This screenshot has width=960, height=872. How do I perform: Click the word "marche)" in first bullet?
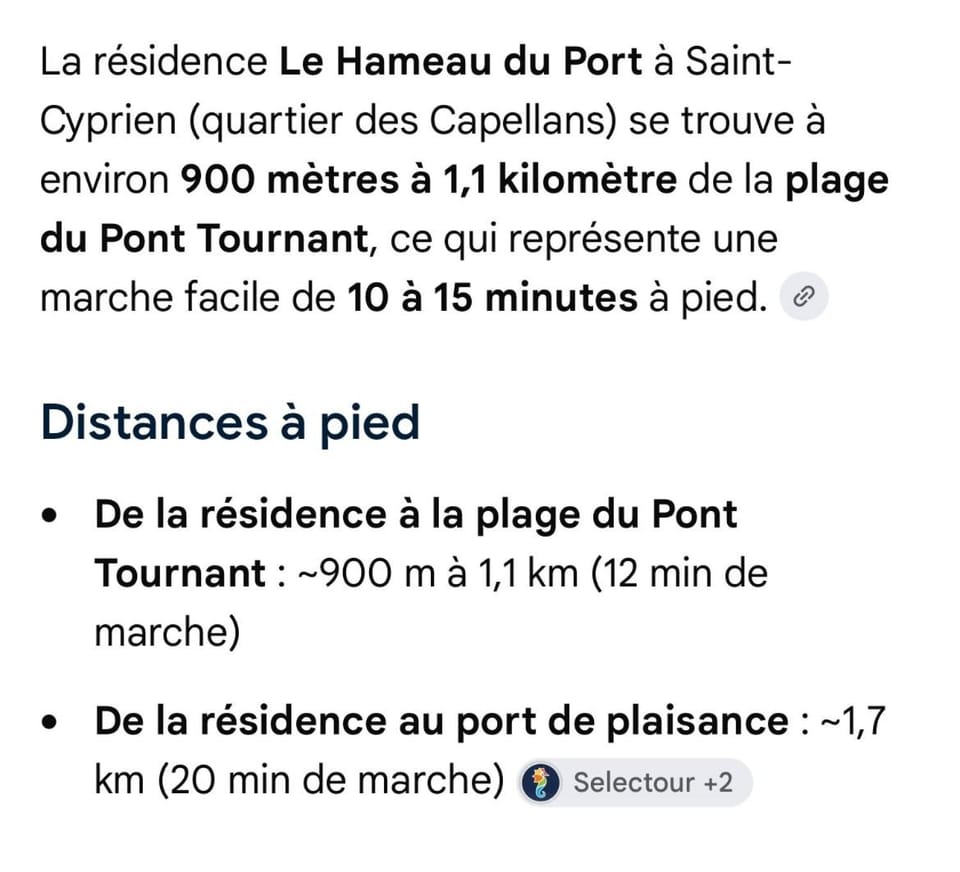coord(167,633)
